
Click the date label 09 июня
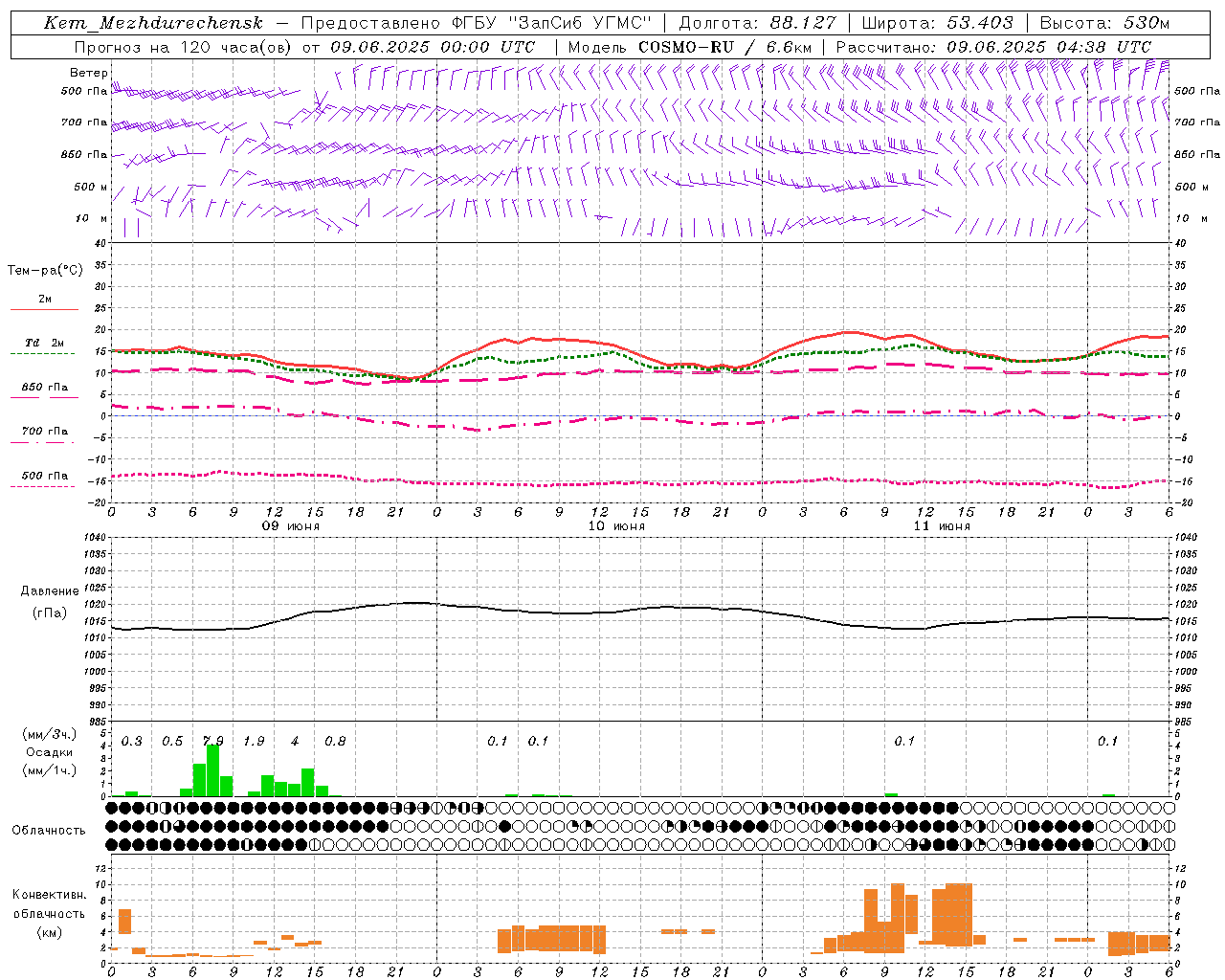pyautogui.click(x=291, y=526)
